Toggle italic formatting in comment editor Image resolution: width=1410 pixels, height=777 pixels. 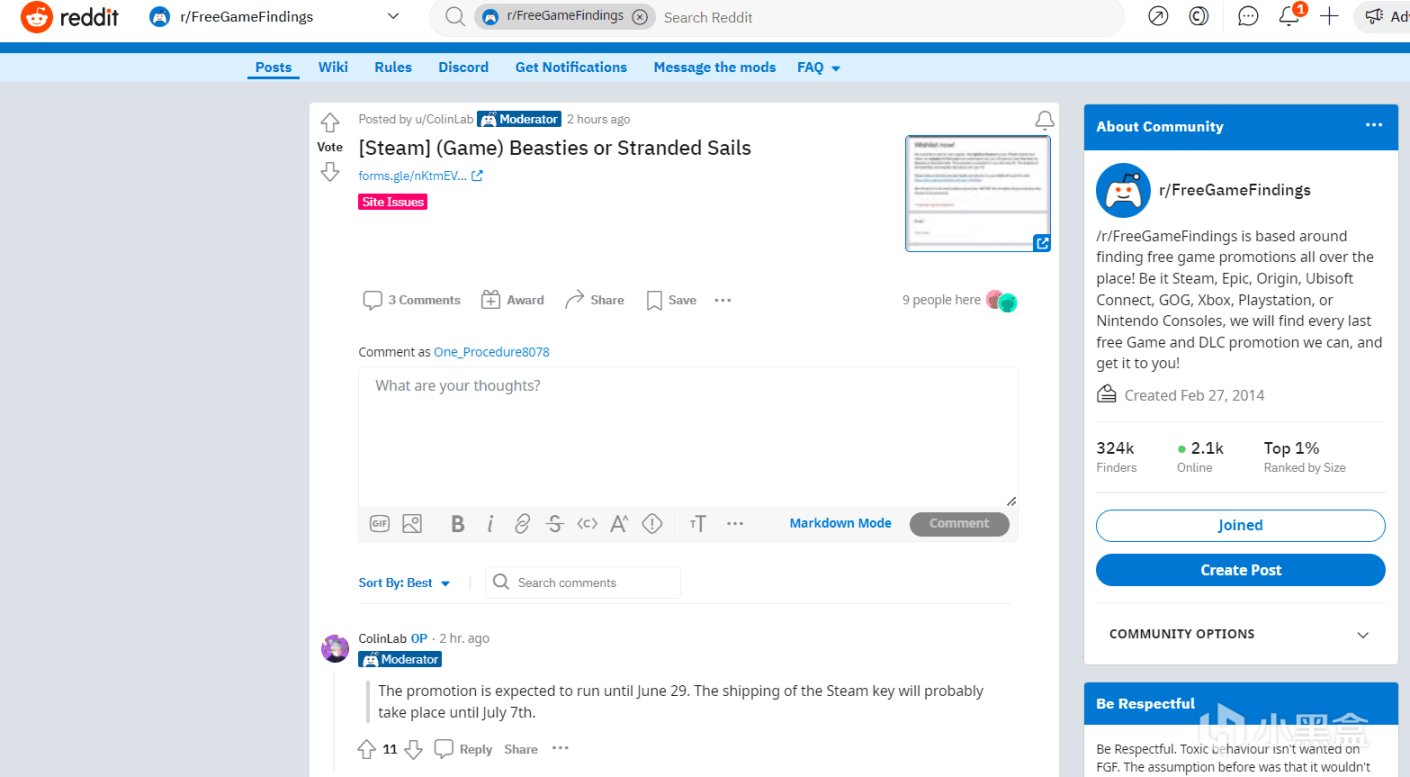pyautogui.click(x=490, y=524)
